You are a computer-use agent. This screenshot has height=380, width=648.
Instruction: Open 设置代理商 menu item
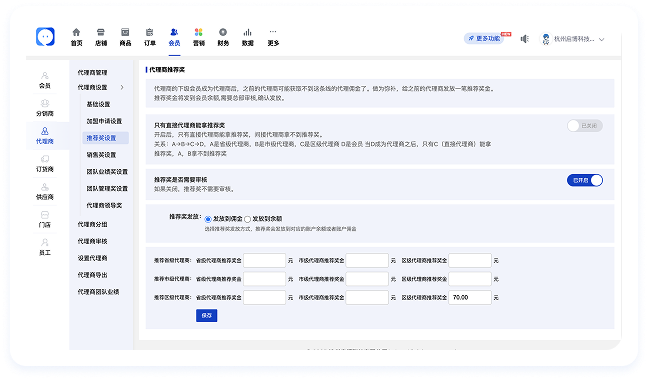click(92, 258)
